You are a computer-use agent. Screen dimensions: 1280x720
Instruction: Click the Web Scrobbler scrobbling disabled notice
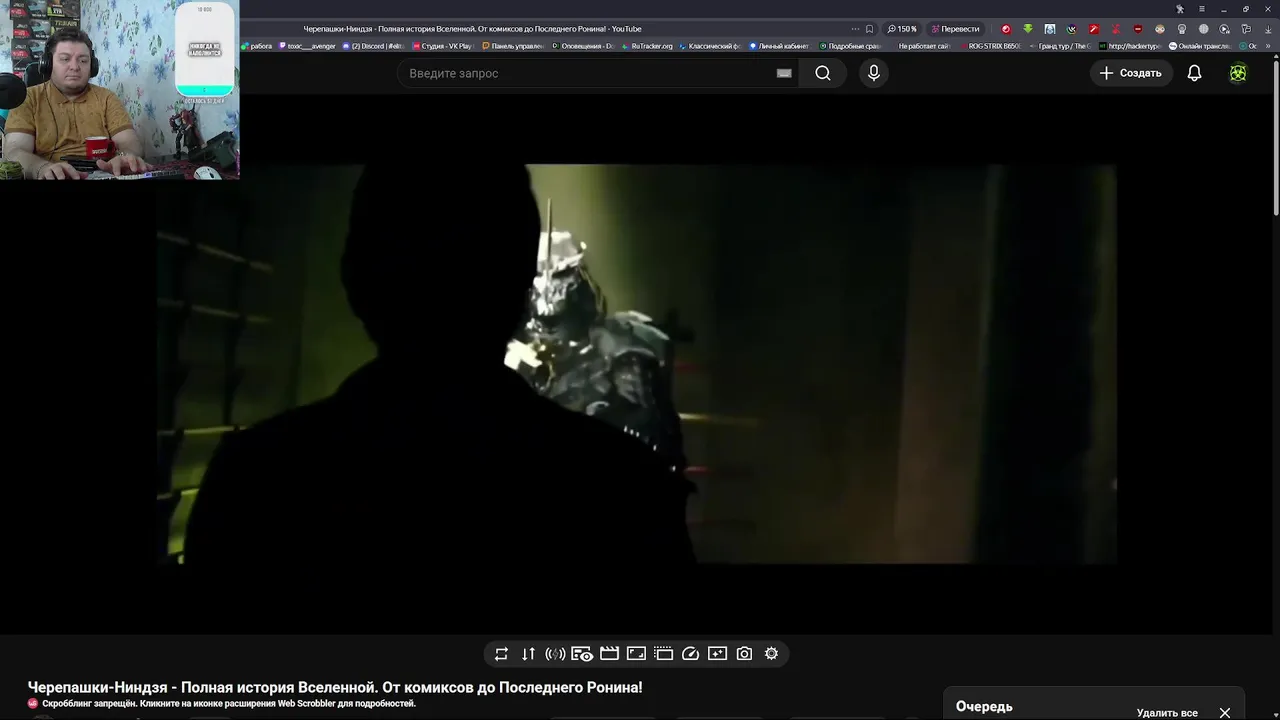coord(228,704)
